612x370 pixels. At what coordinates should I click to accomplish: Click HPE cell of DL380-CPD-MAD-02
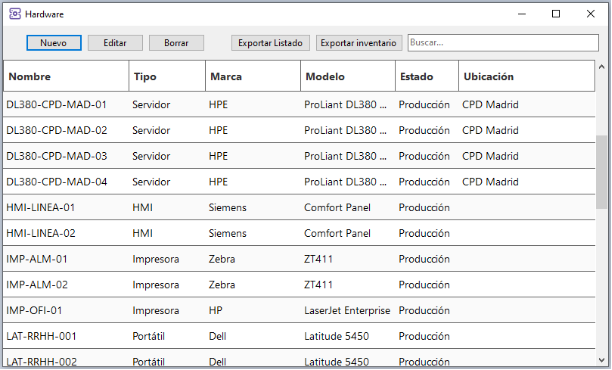point(218,130)
